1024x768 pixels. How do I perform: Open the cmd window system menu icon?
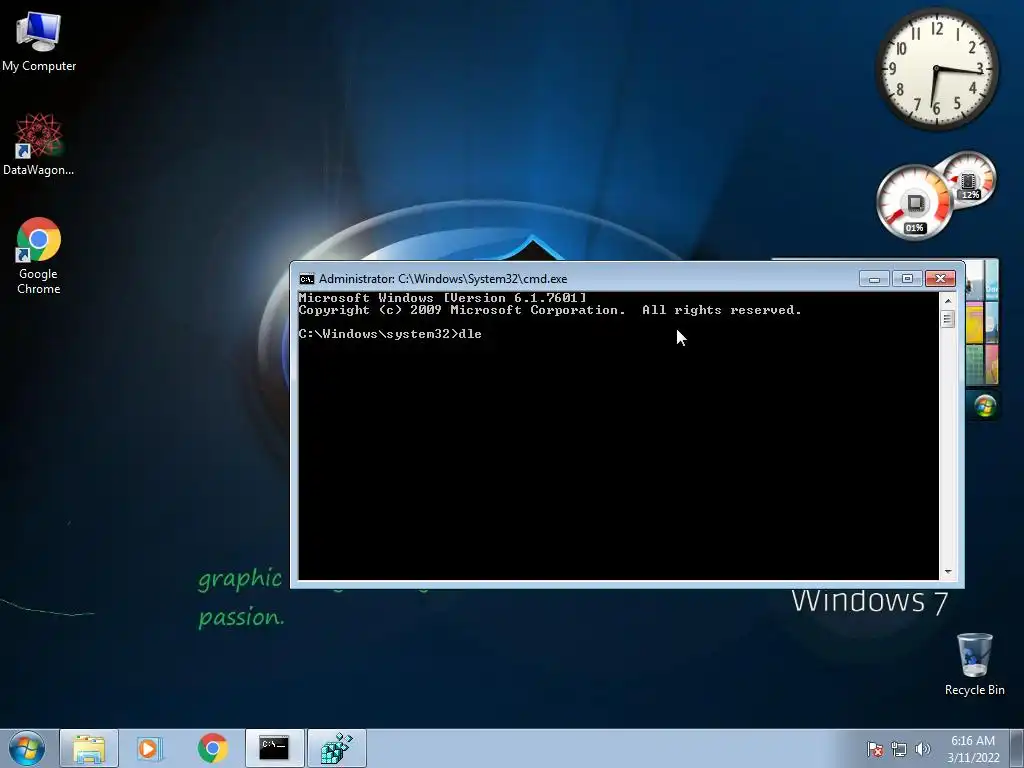click(x=306, y=279)
